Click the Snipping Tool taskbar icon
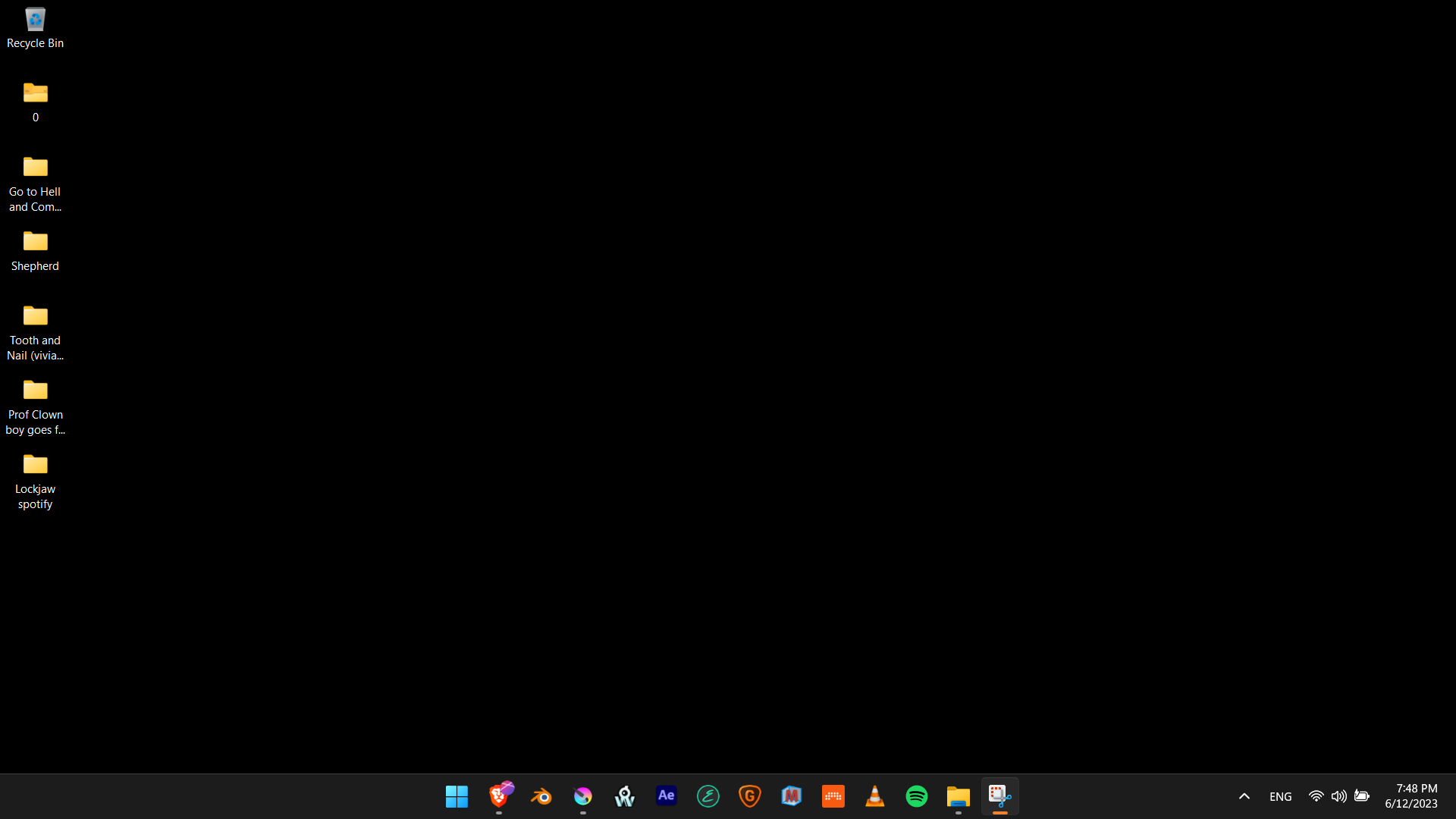Screen dimensions: 1456x819 point(999,796)
